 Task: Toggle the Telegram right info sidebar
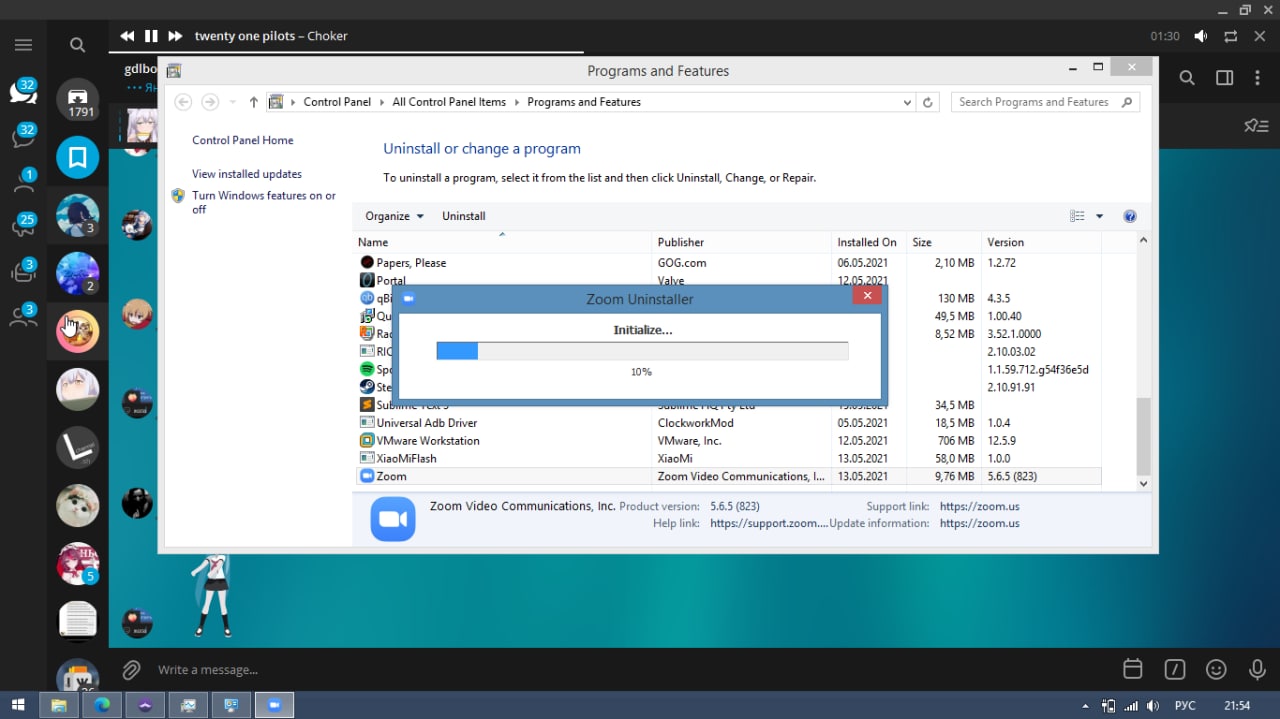pos(1224,78)
